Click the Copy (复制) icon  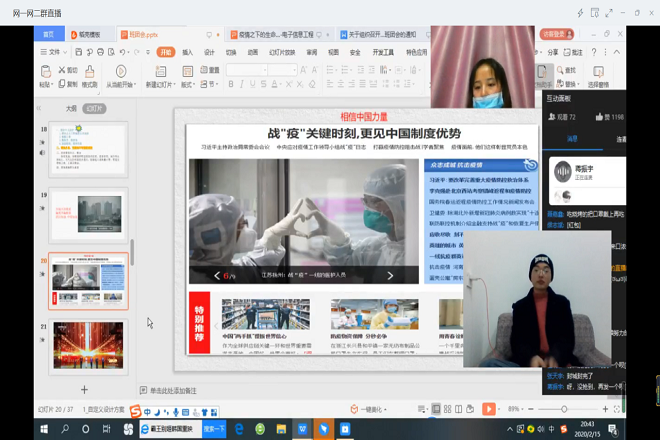coord(62,84)
